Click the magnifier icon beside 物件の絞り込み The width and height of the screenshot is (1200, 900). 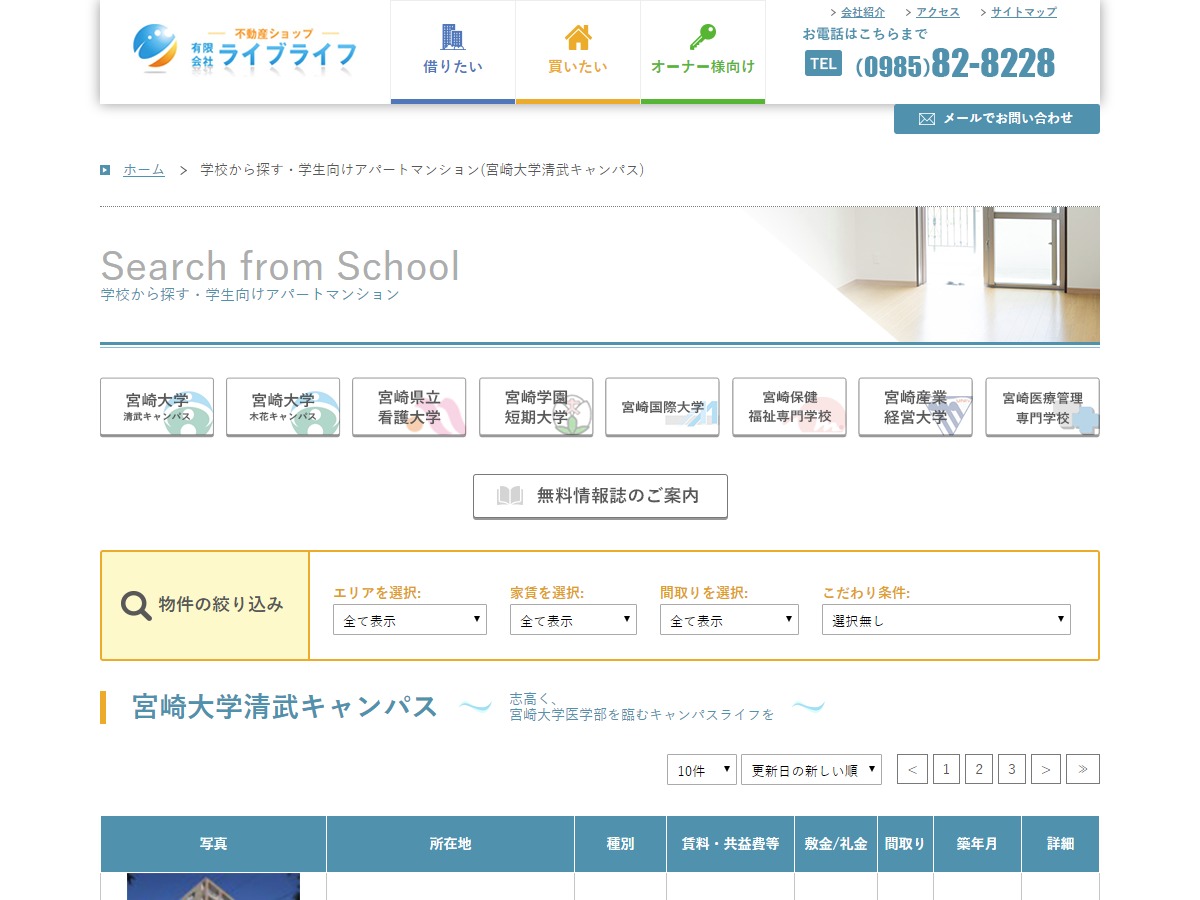pyautogui.click(x=136, y=605)
